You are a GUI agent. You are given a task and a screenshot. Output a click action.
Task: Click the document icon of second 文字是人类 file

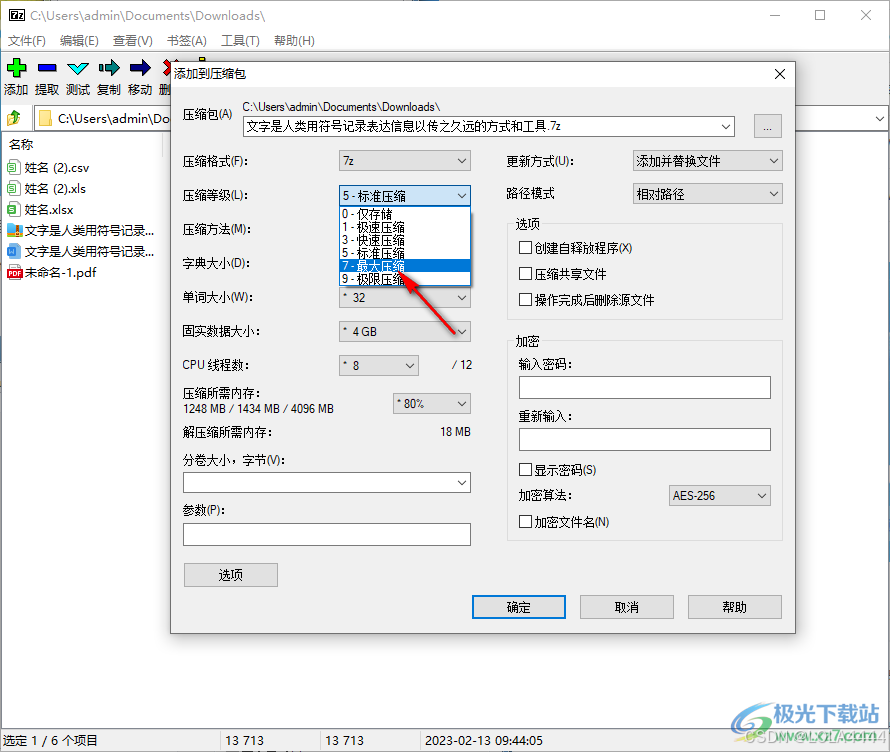(14, 251)
